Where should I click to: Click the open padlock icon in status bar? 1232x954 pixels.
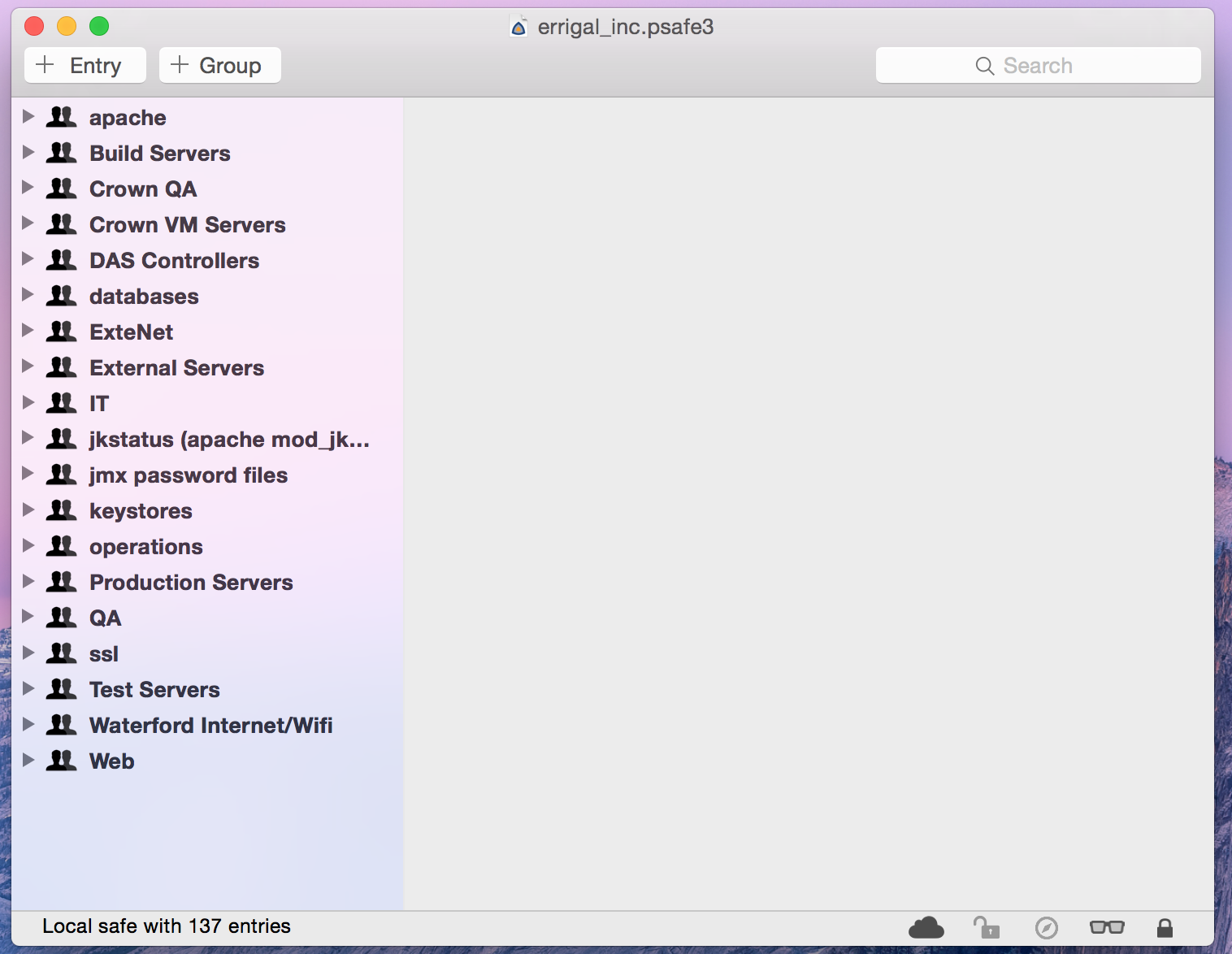986,927
